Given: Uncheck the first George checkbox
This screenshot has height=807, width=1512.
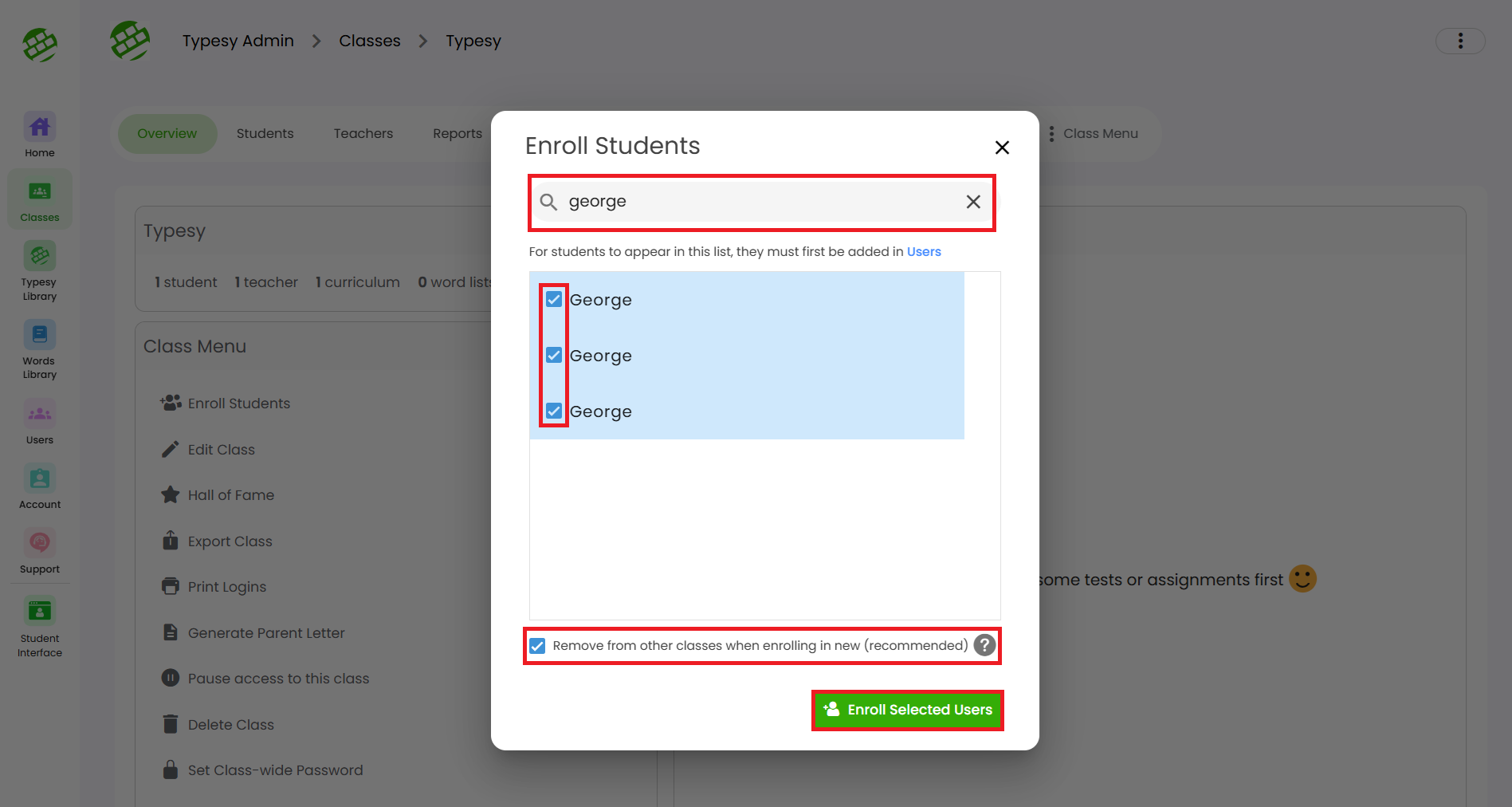Looking at the screenshot, I should coord(554,300).
